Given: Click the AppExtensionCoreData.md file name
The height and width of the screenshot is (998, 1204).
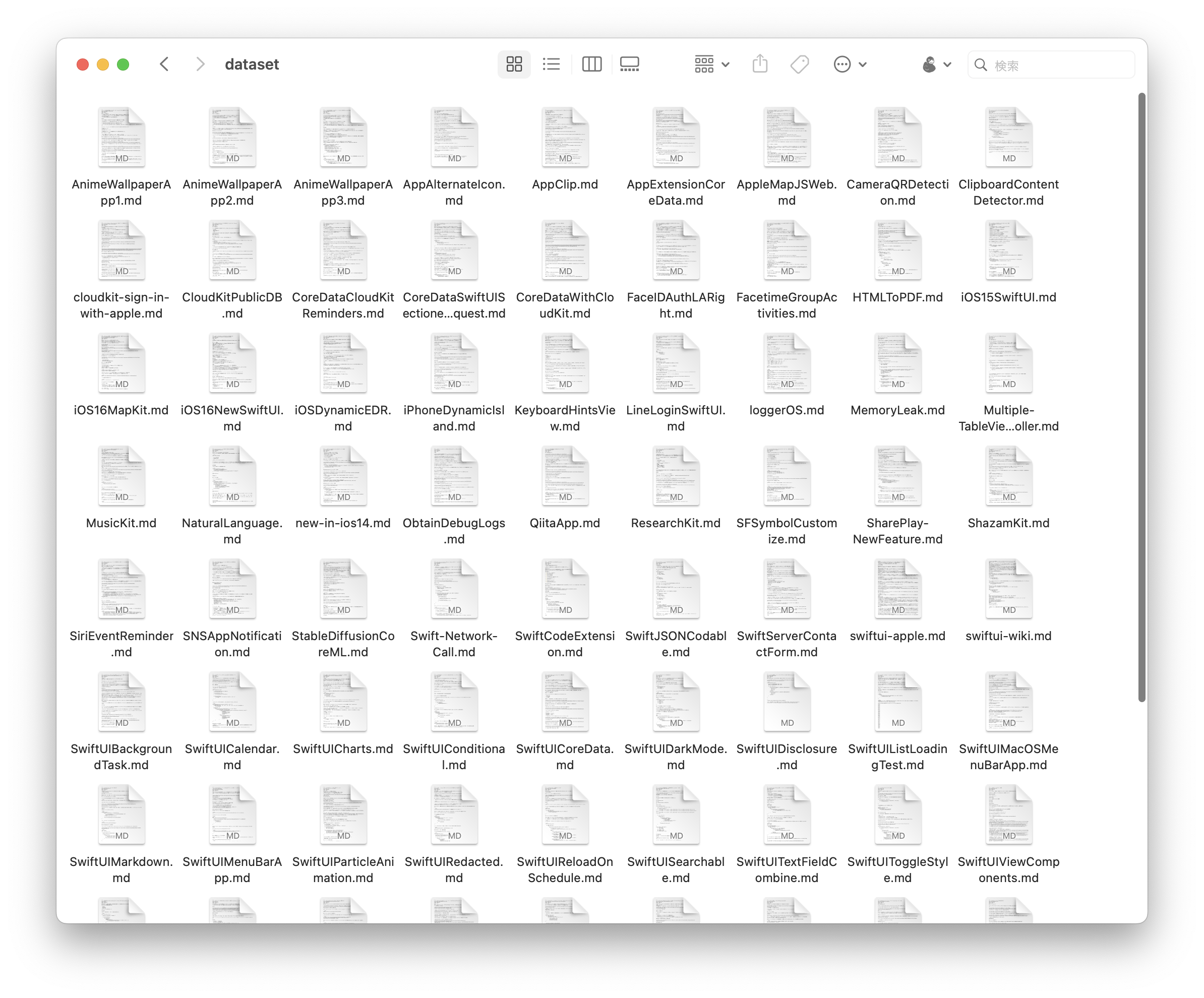Looking at the screenshot, I should point(676,193).
